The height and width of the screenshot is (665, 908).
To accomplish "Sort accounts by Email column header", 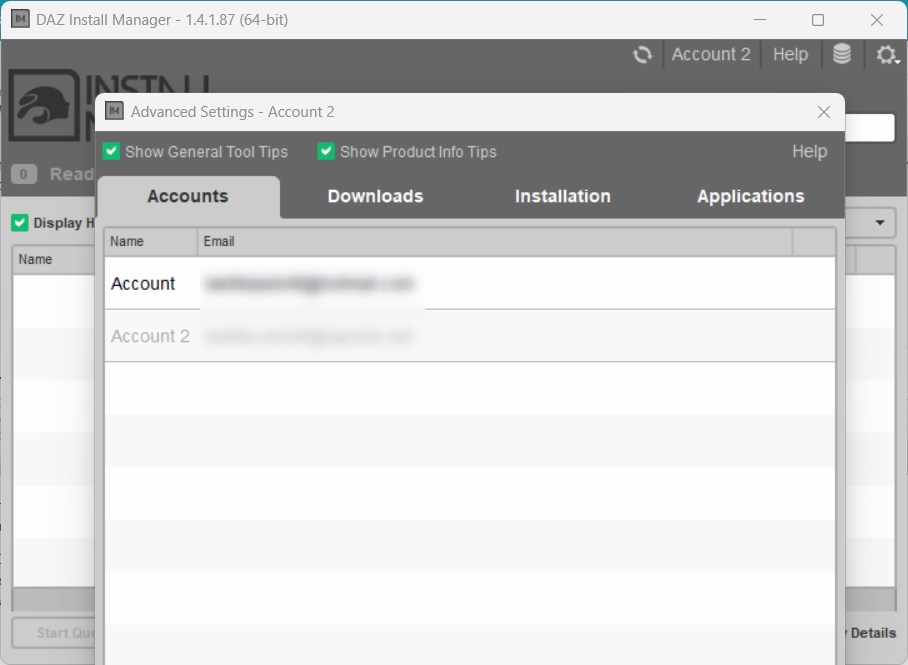I will click(x=495, y=242).
